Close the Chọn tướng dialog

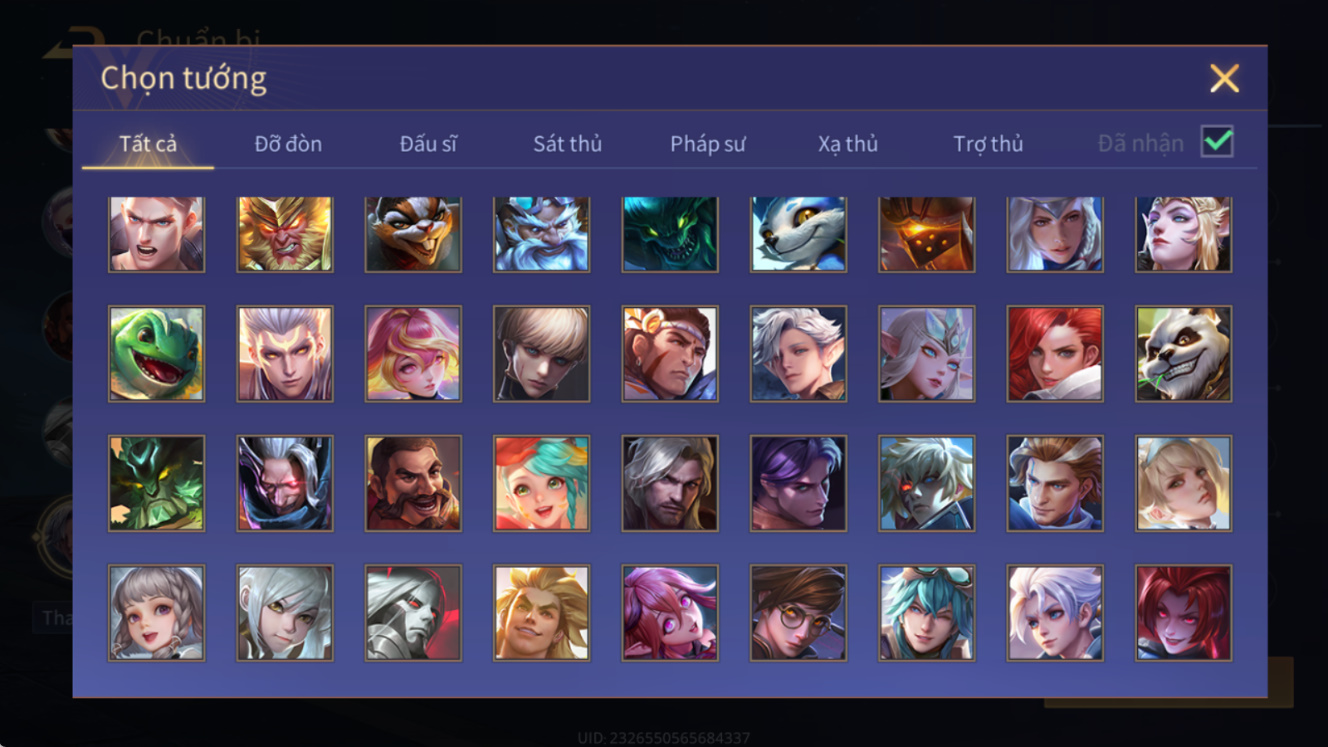[x=1224, y=78]
